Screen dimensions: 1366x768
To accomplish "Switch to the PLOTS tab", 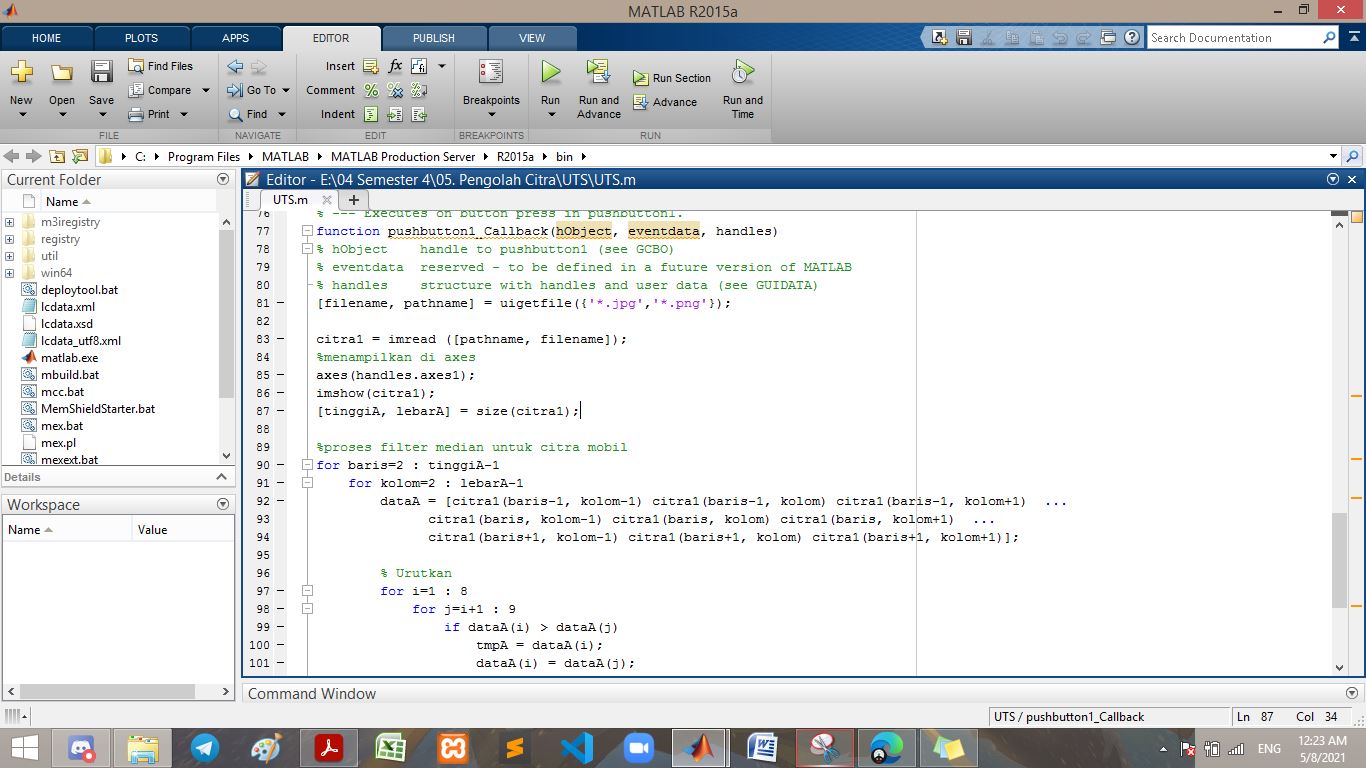I will point(141,38).
